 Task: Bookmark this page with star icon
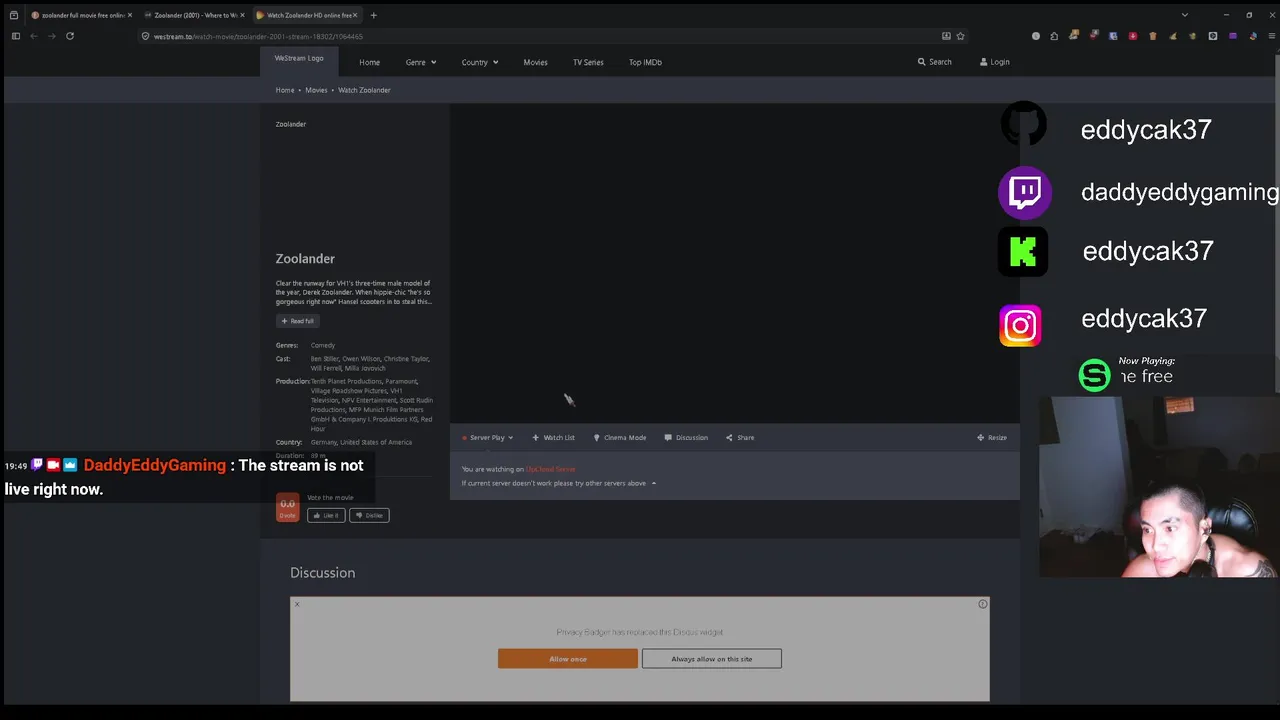coord(961,36)
